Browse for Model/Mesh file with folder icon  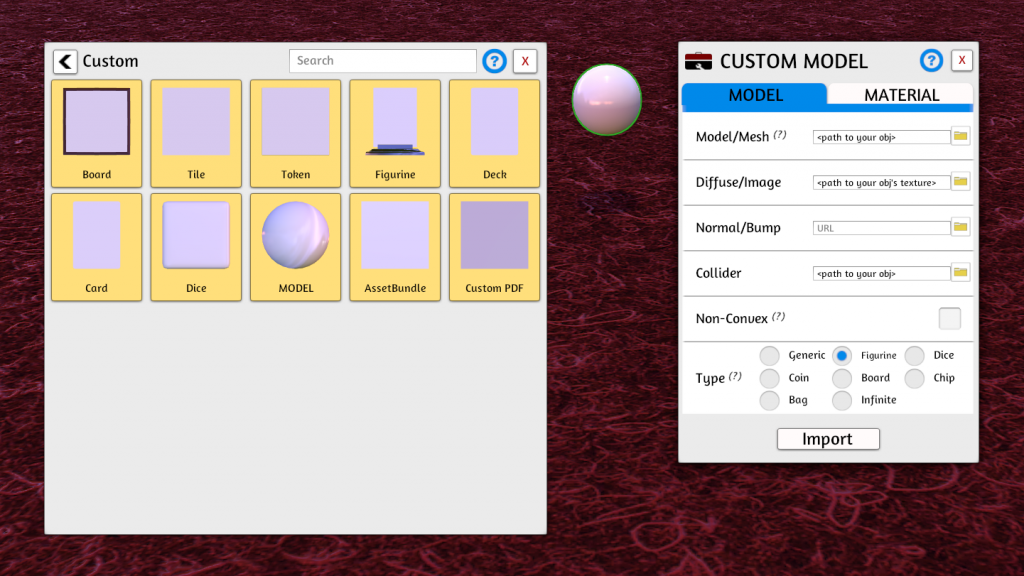click(x=960, y=136)
